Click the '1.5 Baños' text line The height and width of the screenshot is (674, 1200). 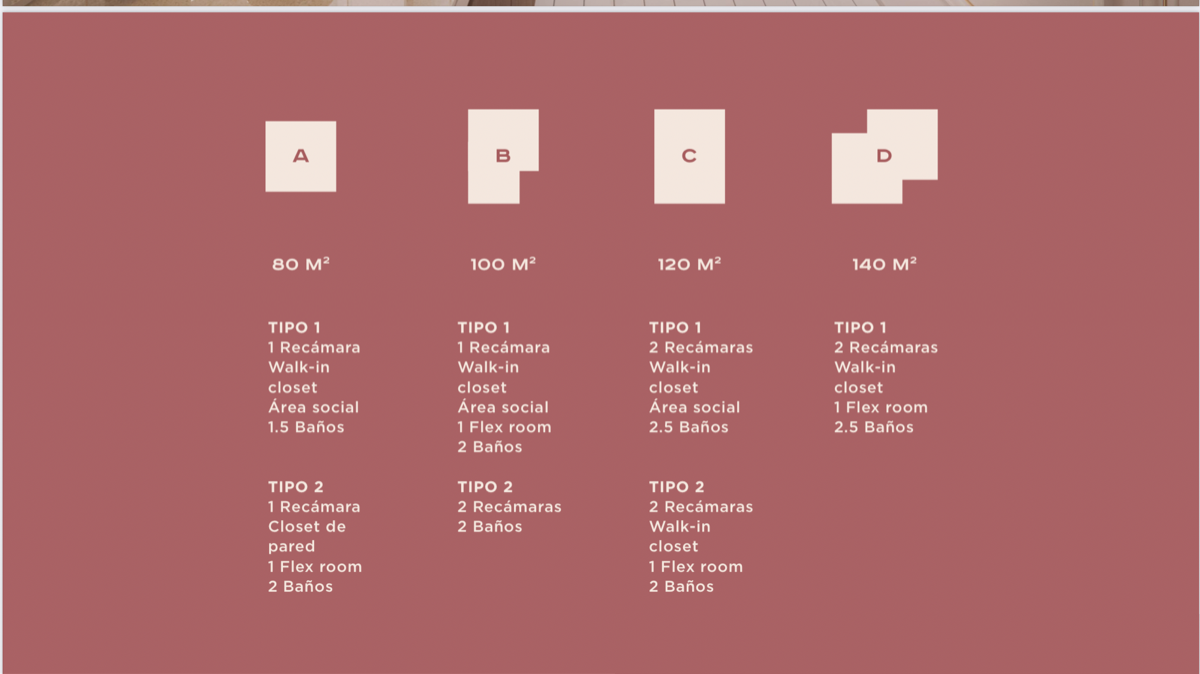306,427
